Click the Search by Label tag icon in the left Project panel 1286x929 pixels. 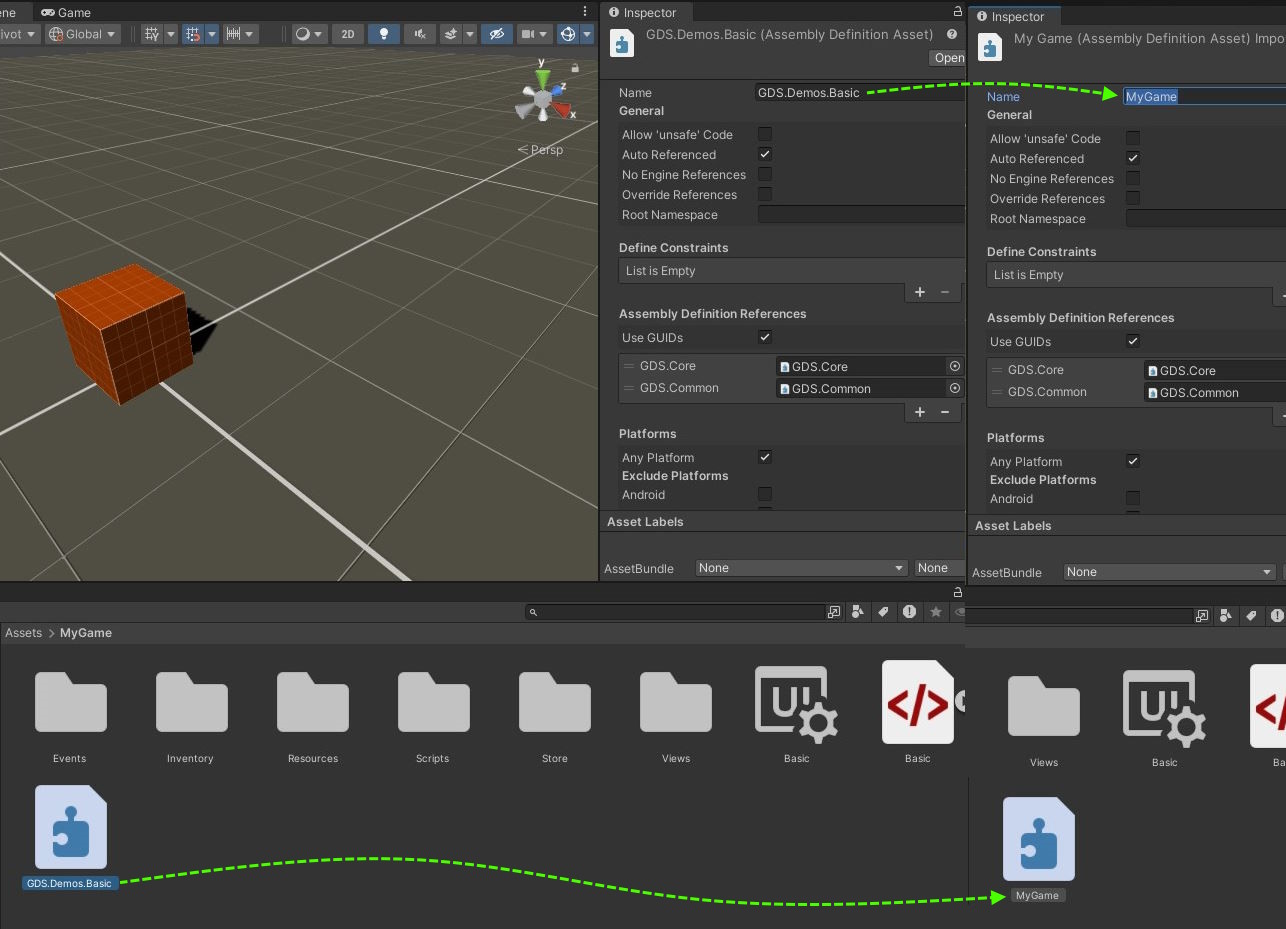point(883,612)
